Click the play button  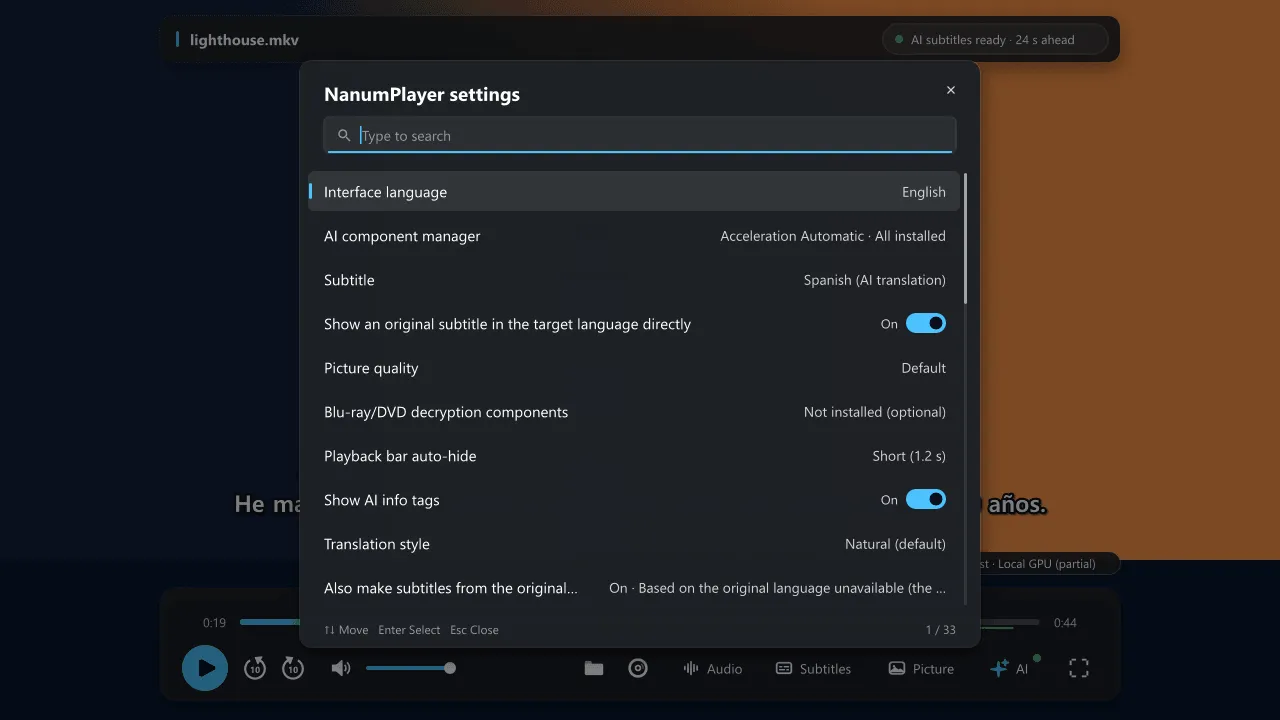pyautogui.click(x=205, y=668)
